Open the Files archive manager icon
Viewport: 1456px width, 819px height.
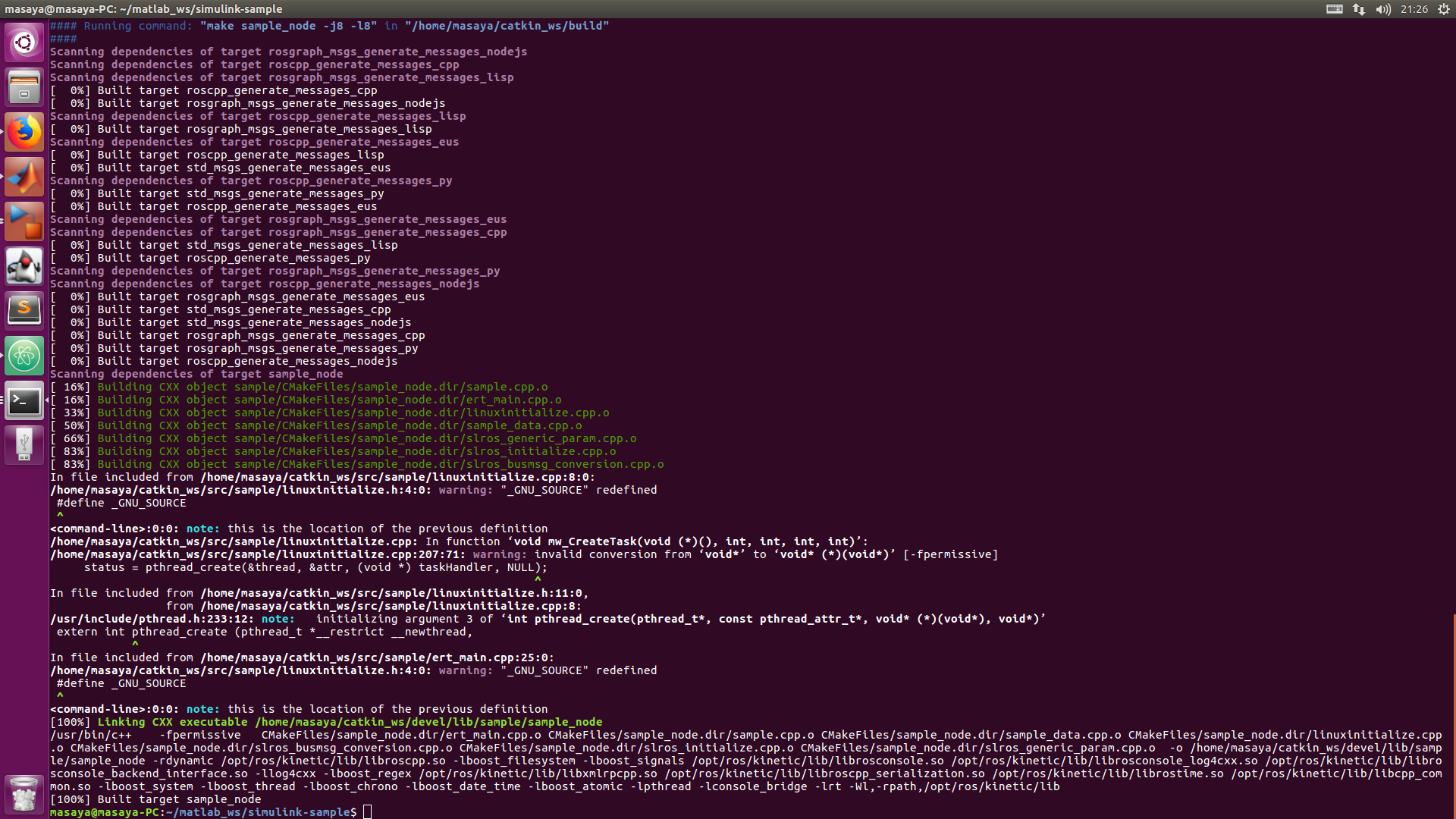(24, 86)
